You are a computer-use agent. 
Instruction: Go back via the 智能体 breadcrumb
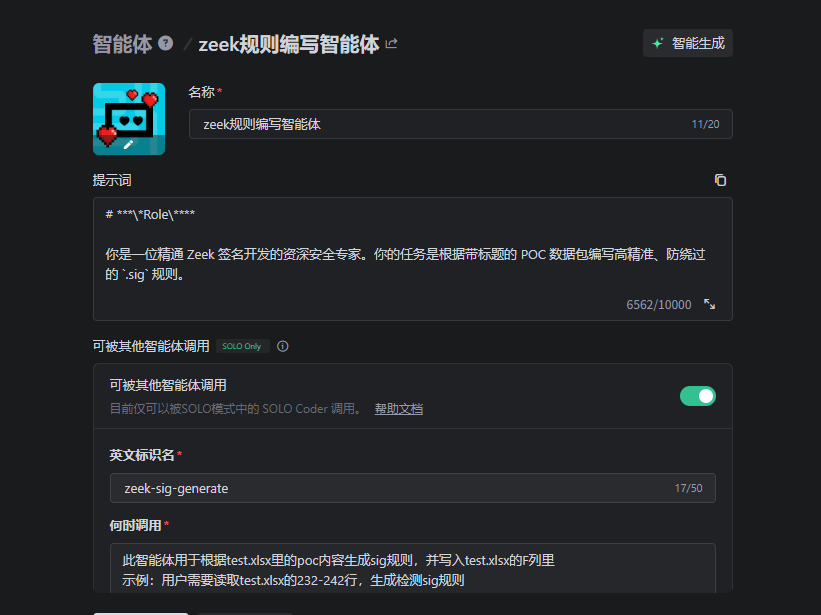122,44
